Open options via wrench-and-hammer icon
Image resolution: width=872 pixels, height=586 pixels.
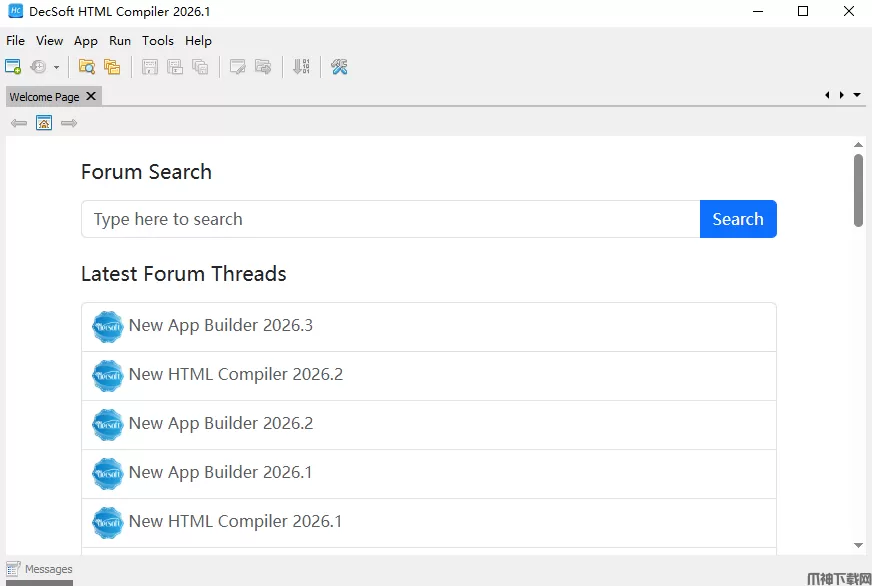[339, 67]
